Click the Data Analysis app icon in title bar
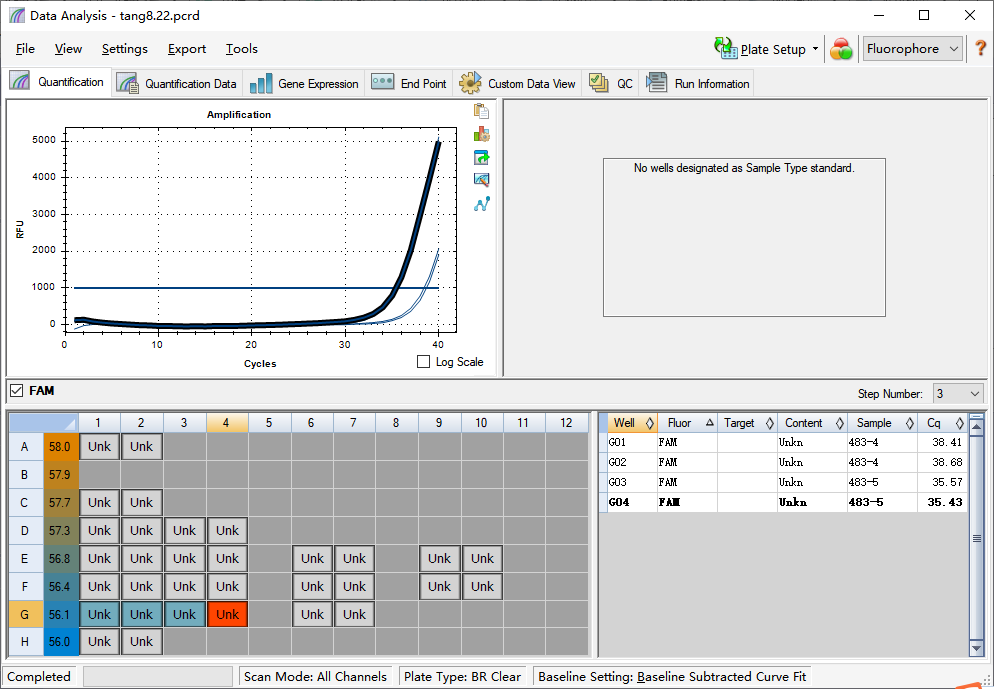This screenshot has width=994, height=689. tap(16, 15)
